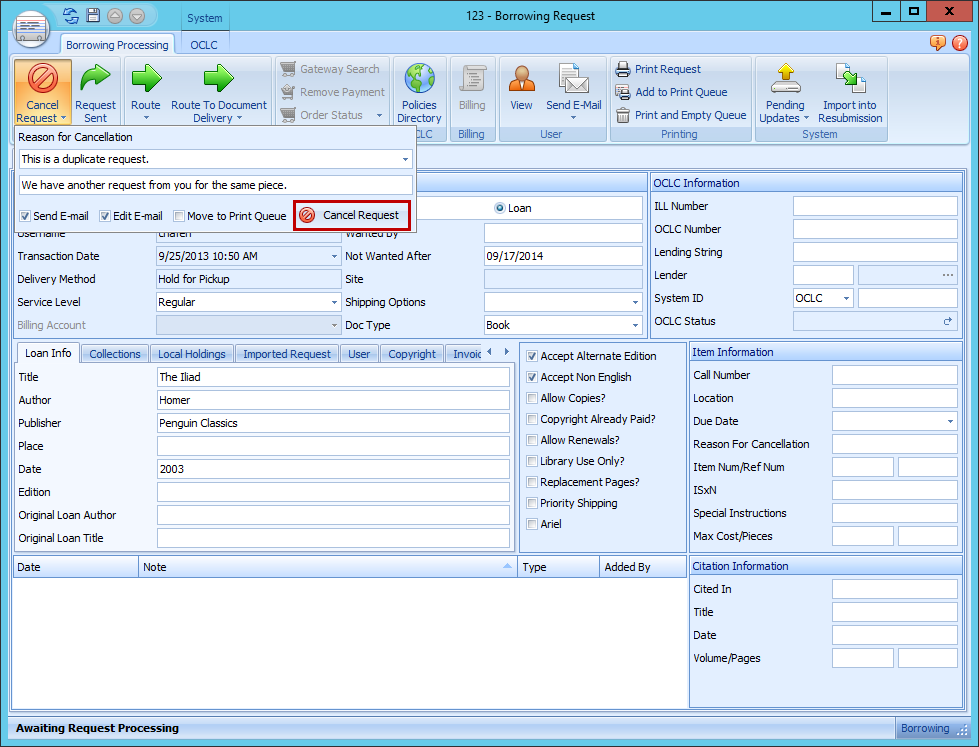Image resolution: width=979 pixels, height=747 pixels.
Task: Open the Reason for Cancellation dropdown
Action: click(407, 158)
